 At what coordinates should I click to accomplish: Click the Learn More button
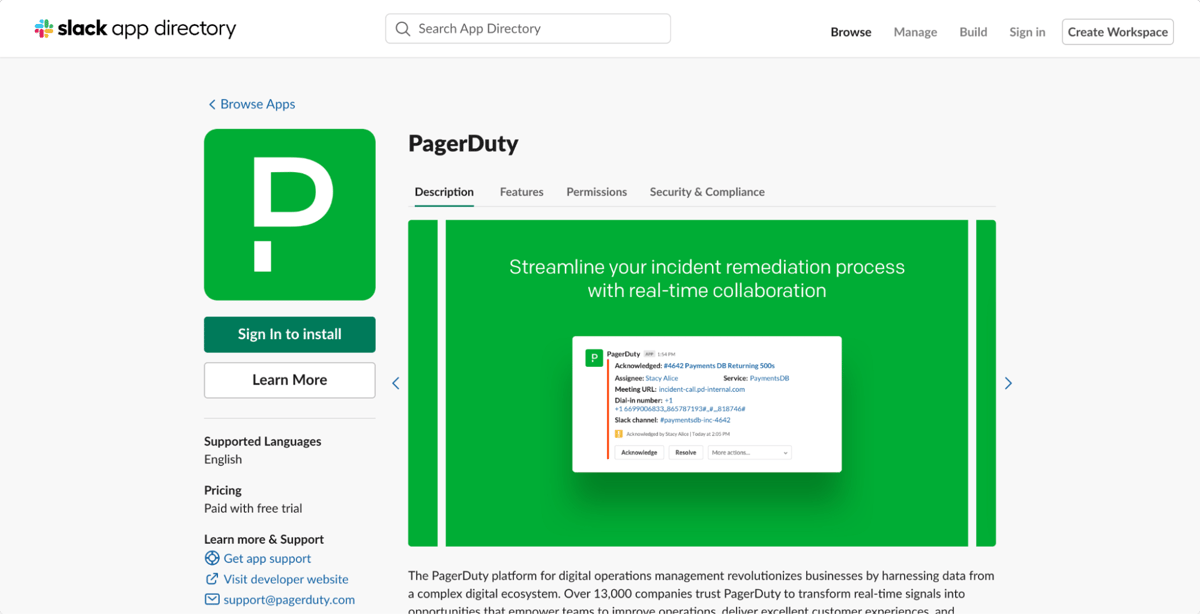pyautogui.click(x=290, y=380)
